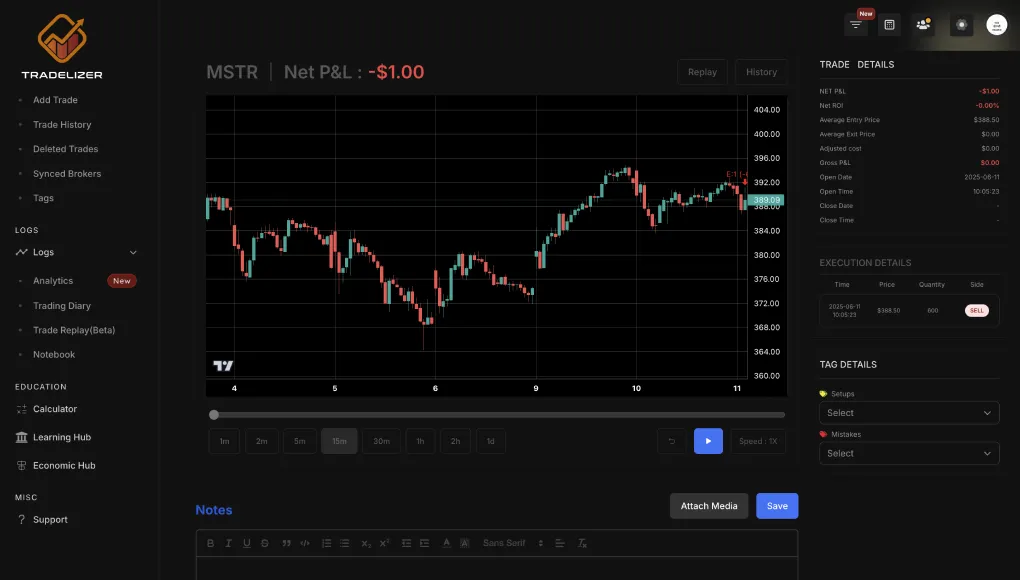Open Trade History in sidebar
The height and width of the screenshot is (580, 1020).
(x=62, y=125)
